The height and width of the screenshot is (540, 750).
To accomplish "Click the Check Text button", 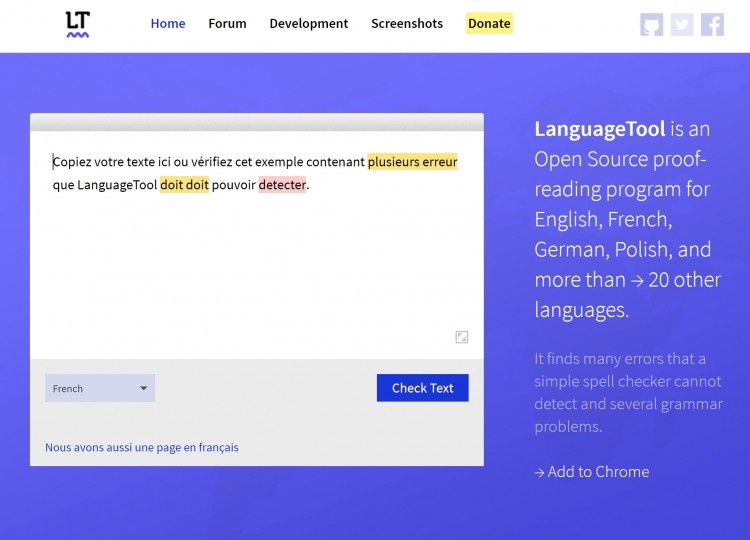I will (423, 388).
